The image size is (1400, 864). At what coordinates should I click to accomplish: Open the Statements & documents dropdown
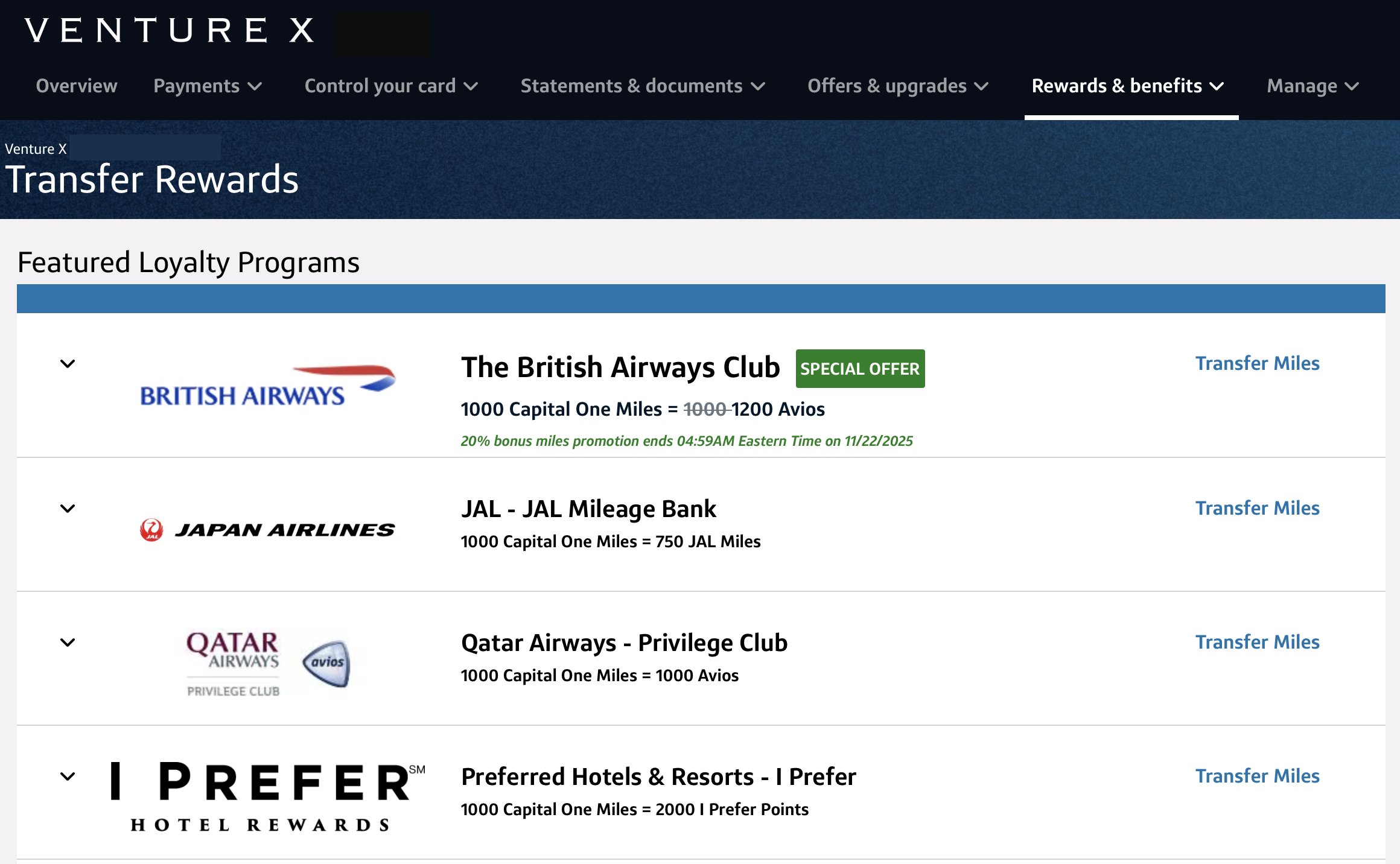tap(641, 86)
